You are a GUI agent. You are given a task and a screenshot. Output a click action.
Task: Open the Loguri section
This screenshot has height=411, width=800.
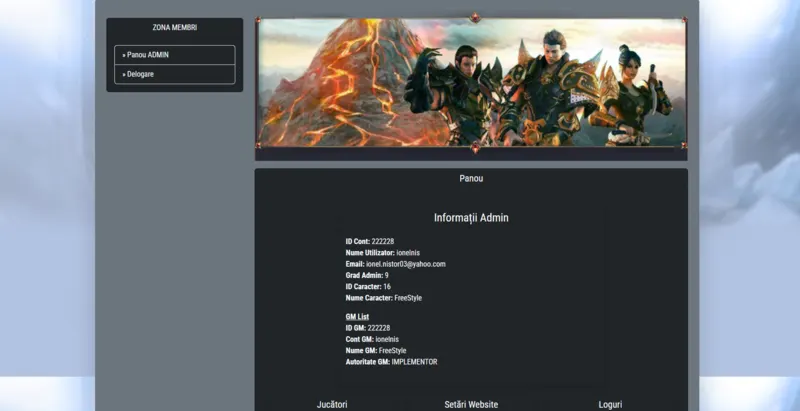(x=610, y=404)
